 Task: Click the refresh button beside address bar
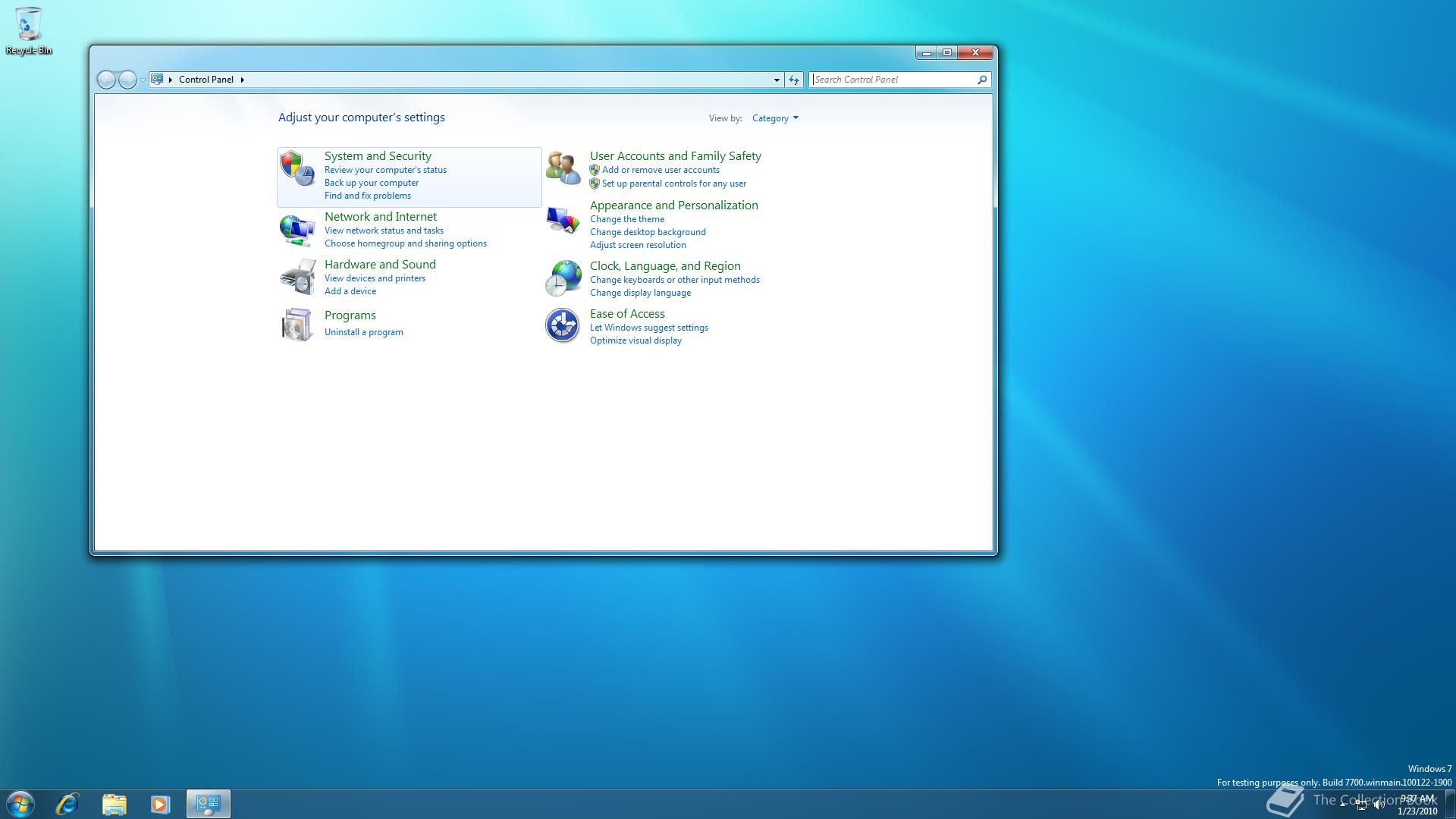coord(794,80)
